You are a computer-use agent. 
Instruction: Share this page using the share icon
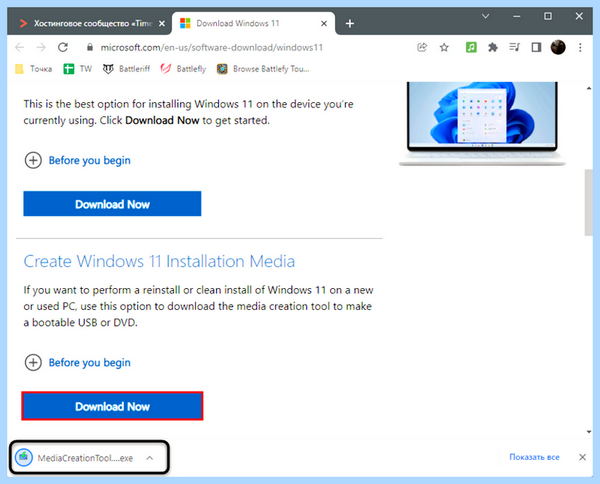(422, 47)
